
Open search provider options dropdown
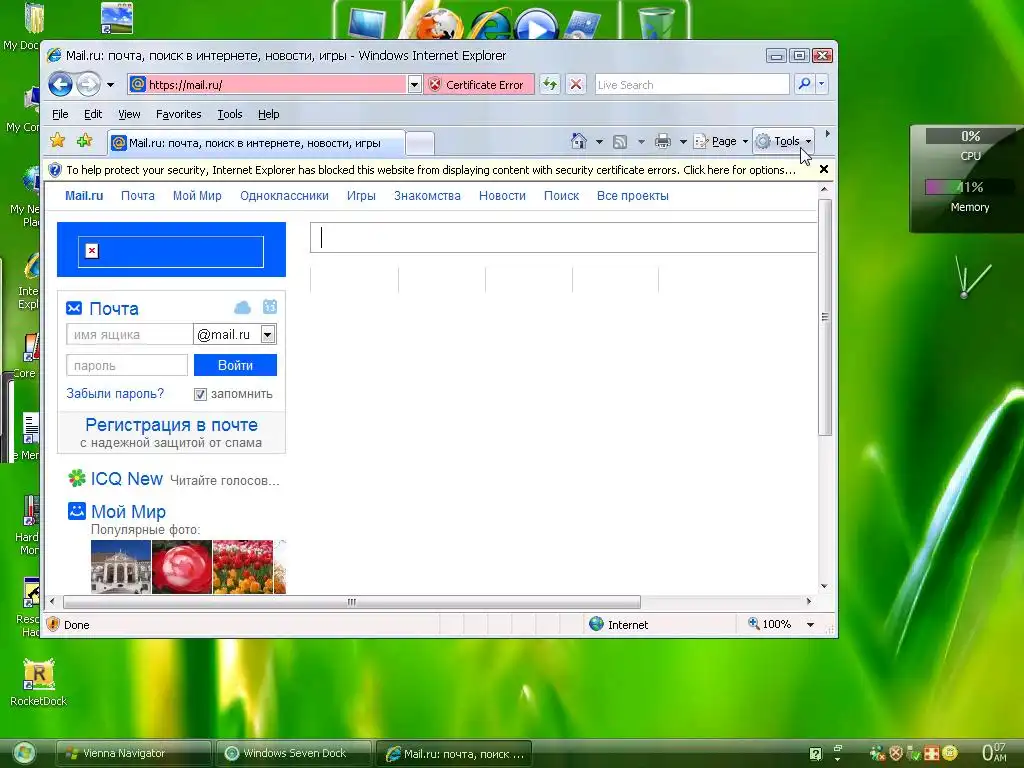pyautogui.click(x=822, y=84)
